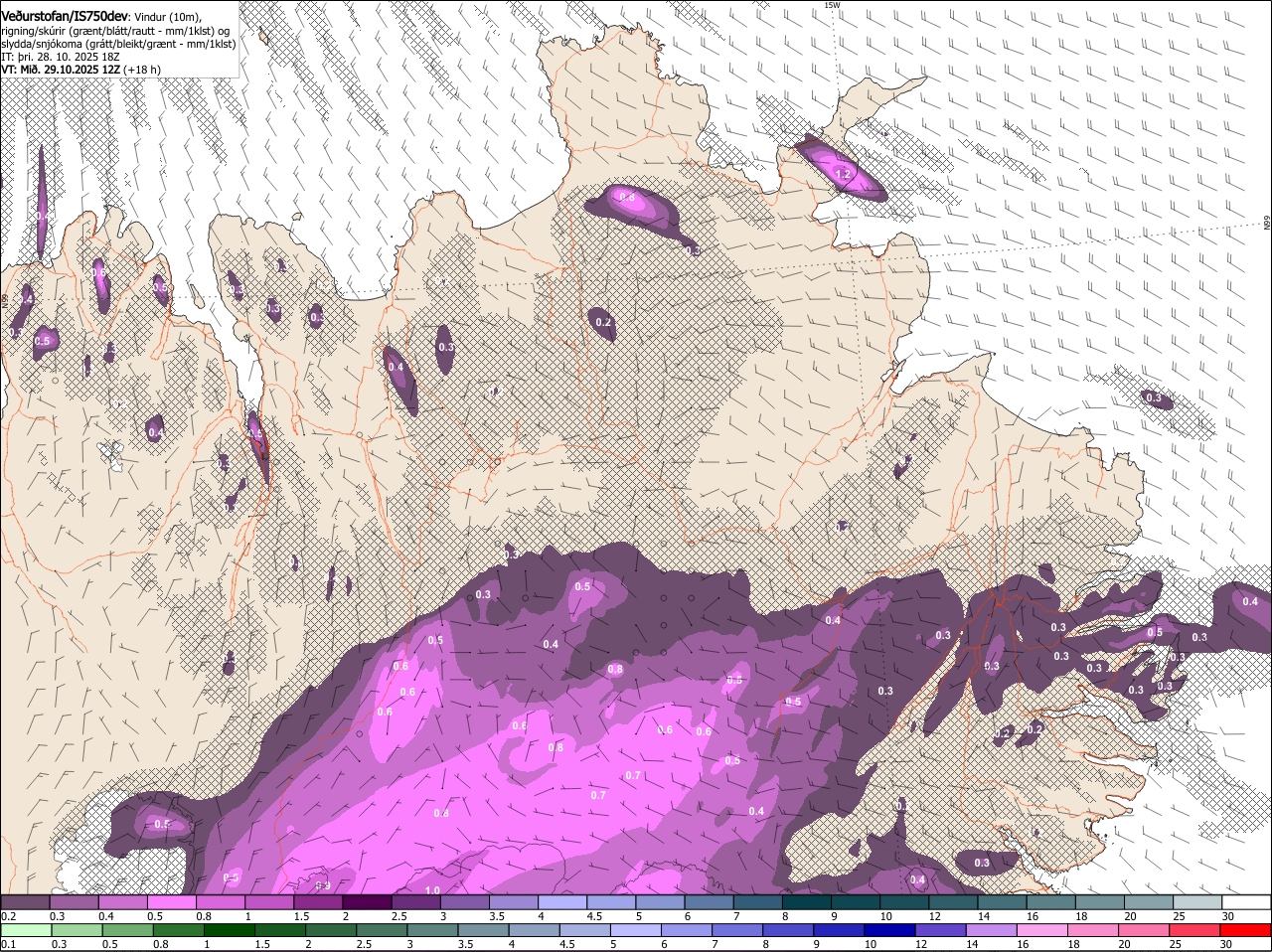This screenshot has height=952, width=1272.
Task: Click the purple 14–16 swatch in the lower legend
Action: pyautogui.click(x=992, y=930)
